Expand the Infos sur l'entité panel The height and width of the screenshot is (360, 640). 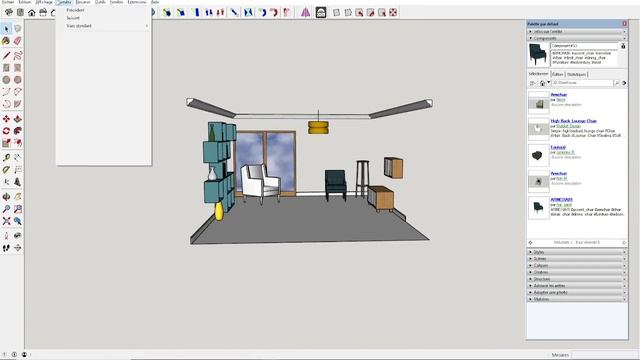[577, 31]
